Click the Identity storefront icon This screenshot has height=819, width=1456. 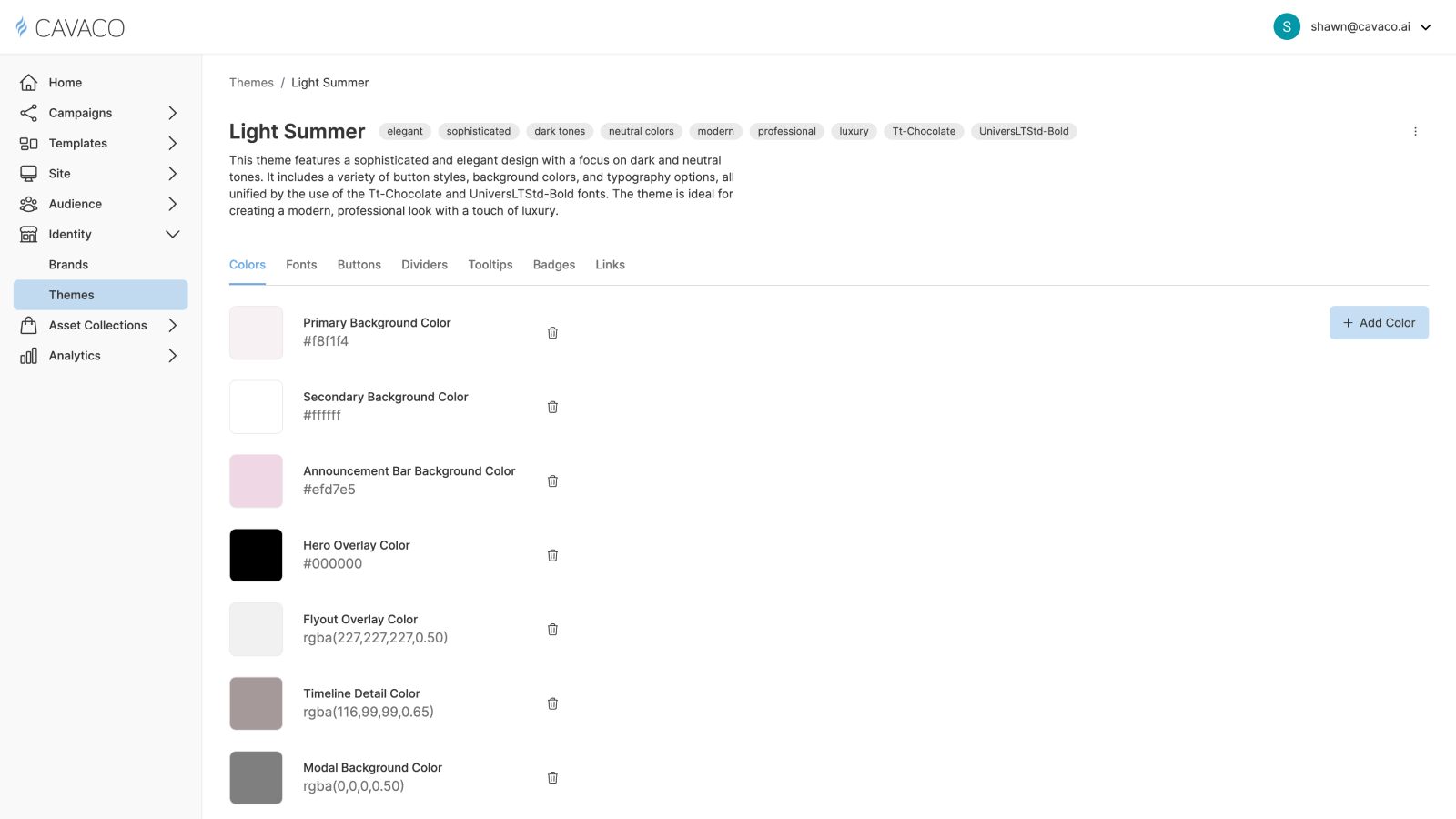pyautogui.click(x=28, y=234)
